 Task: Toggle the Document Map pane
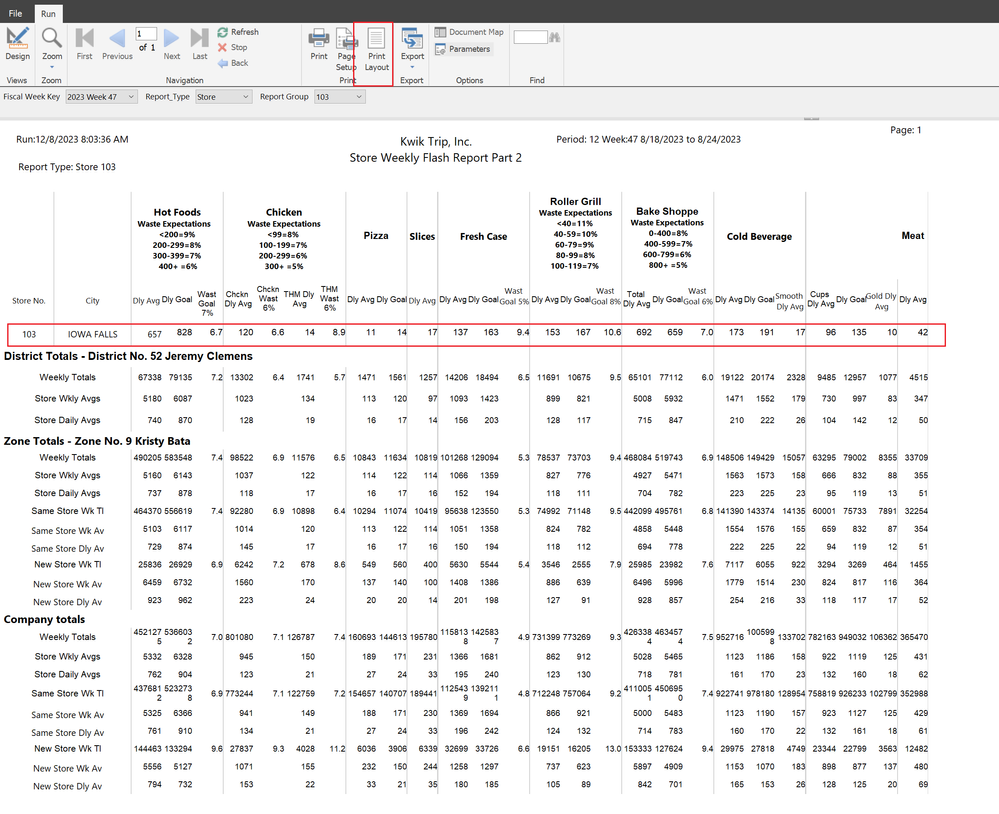tap(469, 32)
